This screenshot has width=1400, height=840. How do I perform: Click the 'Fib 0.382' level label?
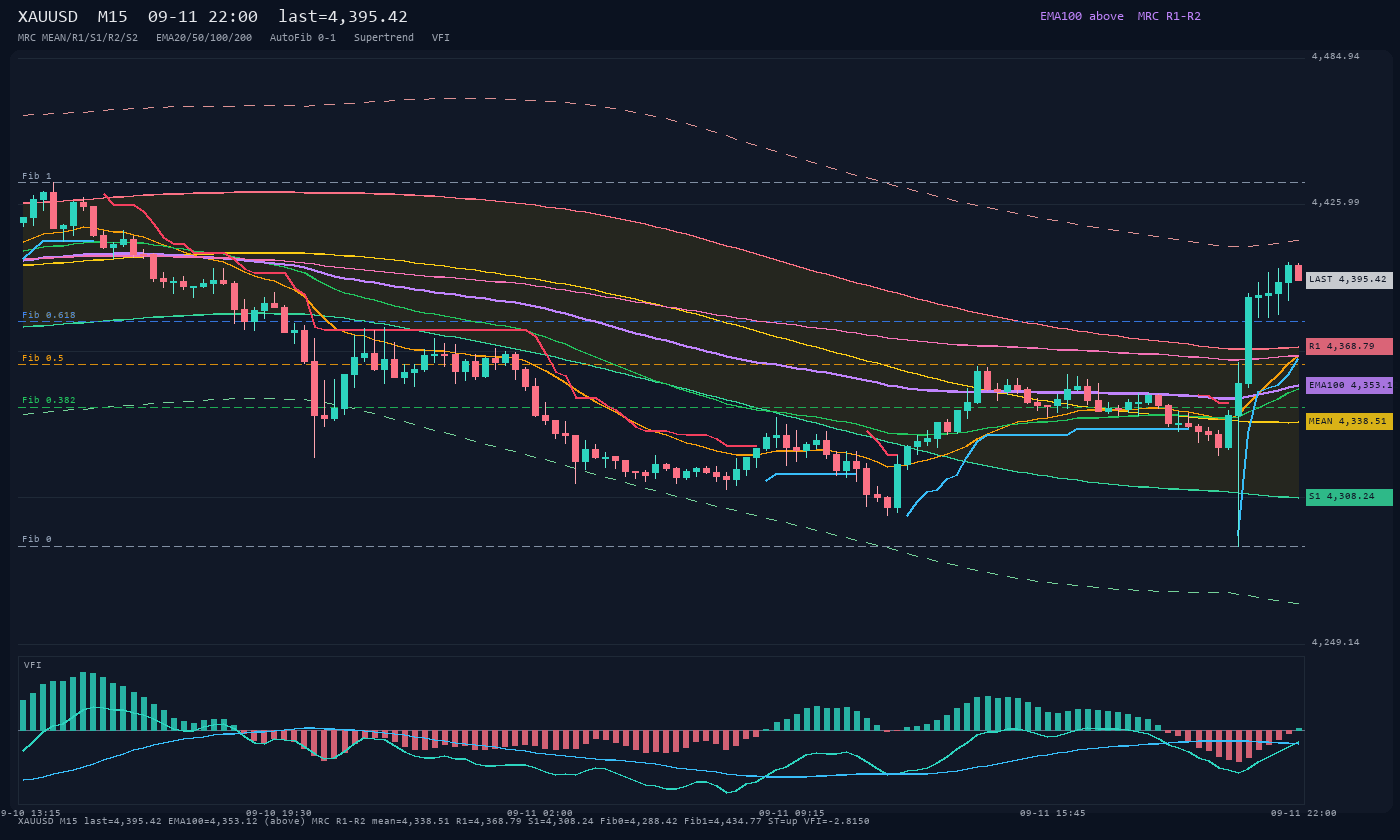(x=49, y=400)
